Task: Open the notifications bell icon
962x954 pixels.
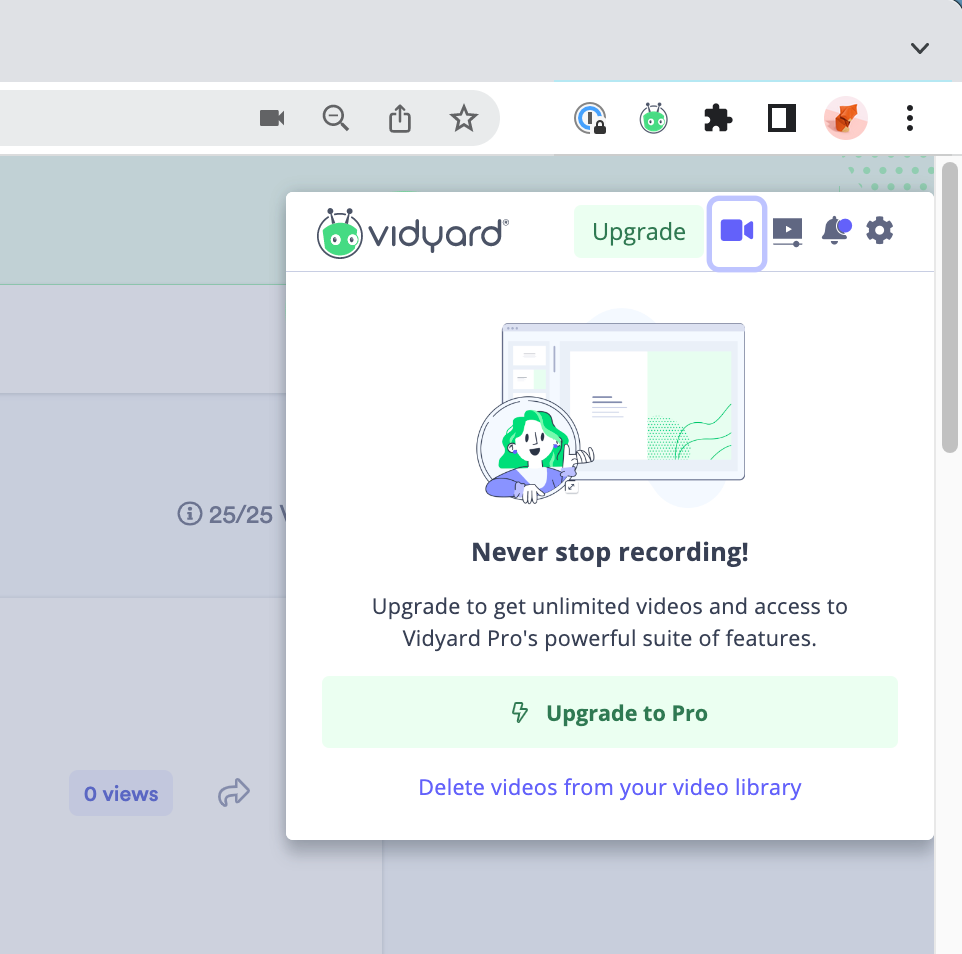Action: 836,231
